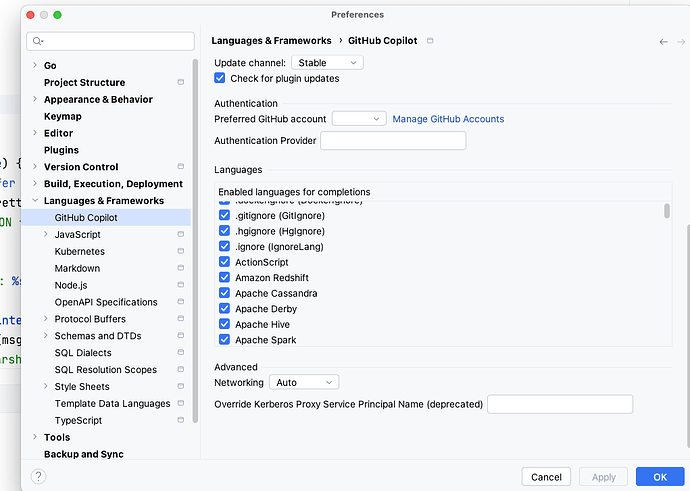Image resolution: width=690 pixels, height=491 pixels.
Task: Click project icon next to Template Data Languages
Action: coord(180,403)
